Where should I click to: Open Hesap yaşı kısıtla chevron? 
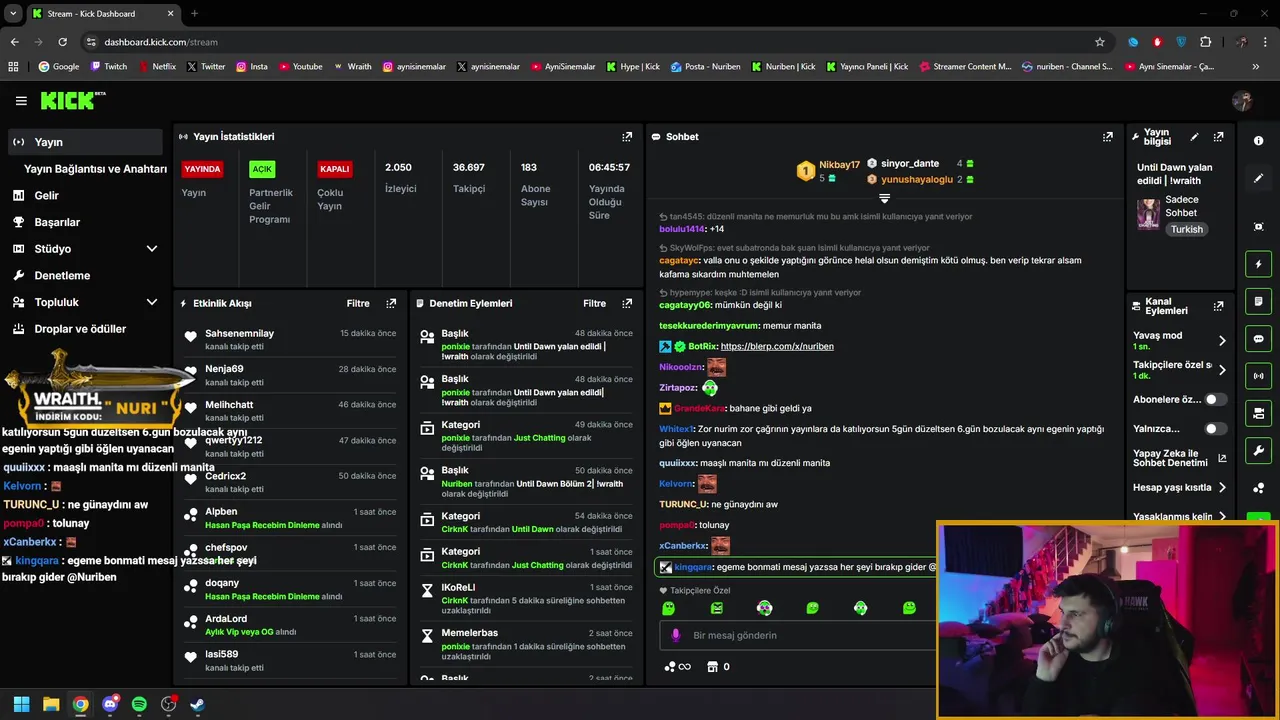click(x=1222, y=488)
